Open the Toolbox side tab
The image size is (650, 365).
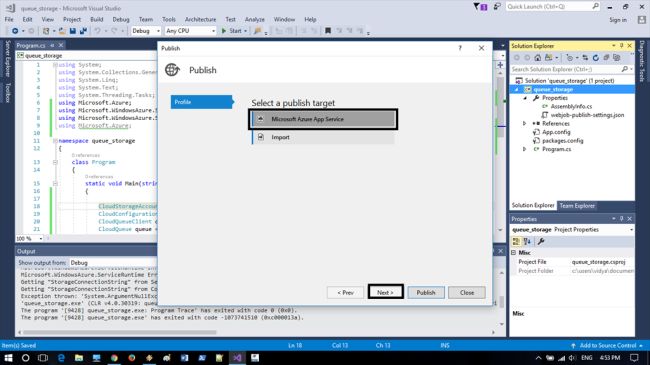(x=7, y=92)
